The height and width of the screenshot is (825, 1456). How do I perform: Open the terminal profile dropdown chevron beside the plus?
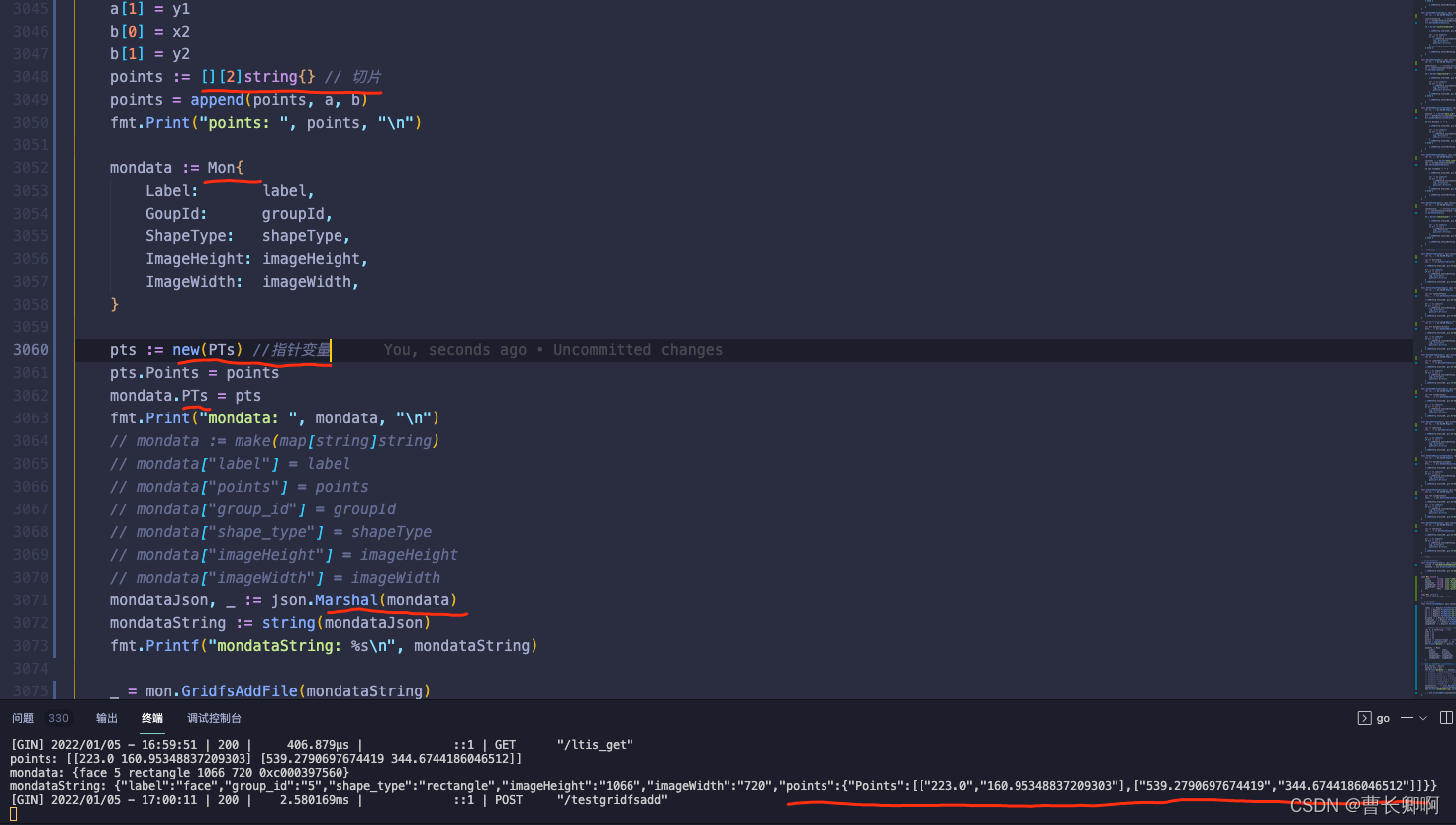click(1422, 718)
